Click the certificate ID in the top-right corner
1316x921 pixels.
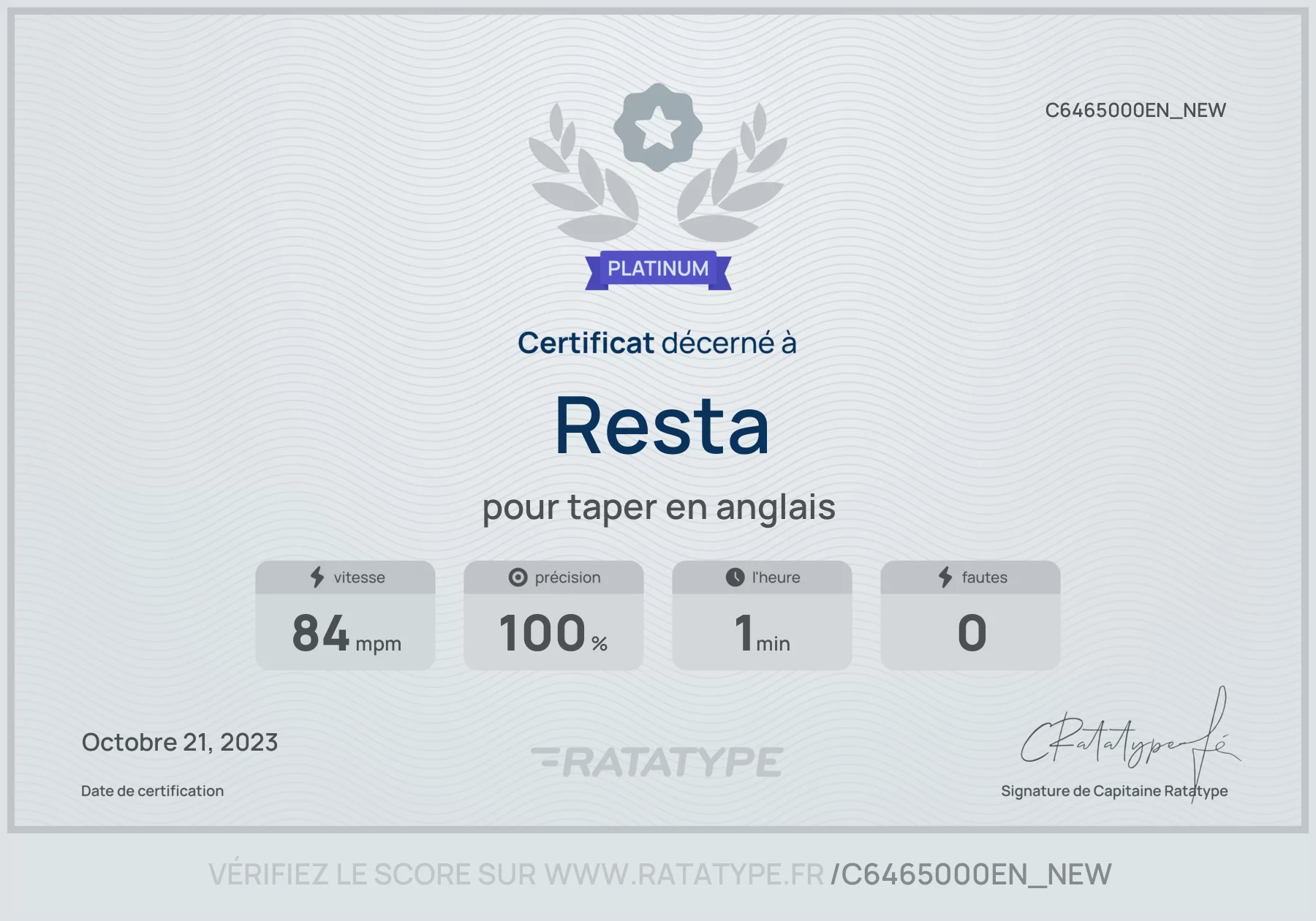point(1135,110)
